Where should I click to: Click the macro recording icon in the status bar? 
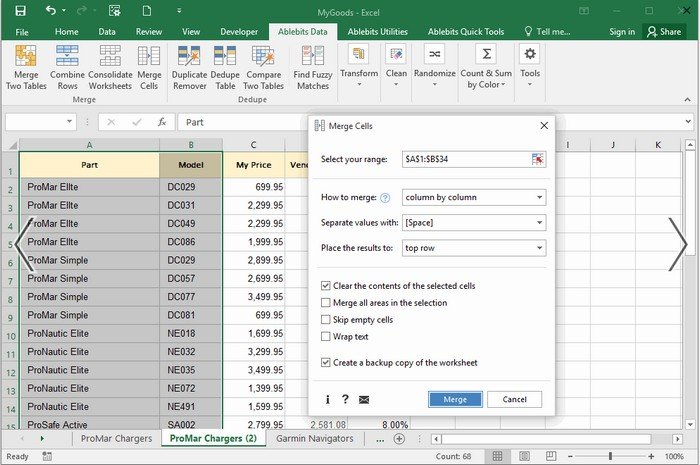tap(47, 456)
